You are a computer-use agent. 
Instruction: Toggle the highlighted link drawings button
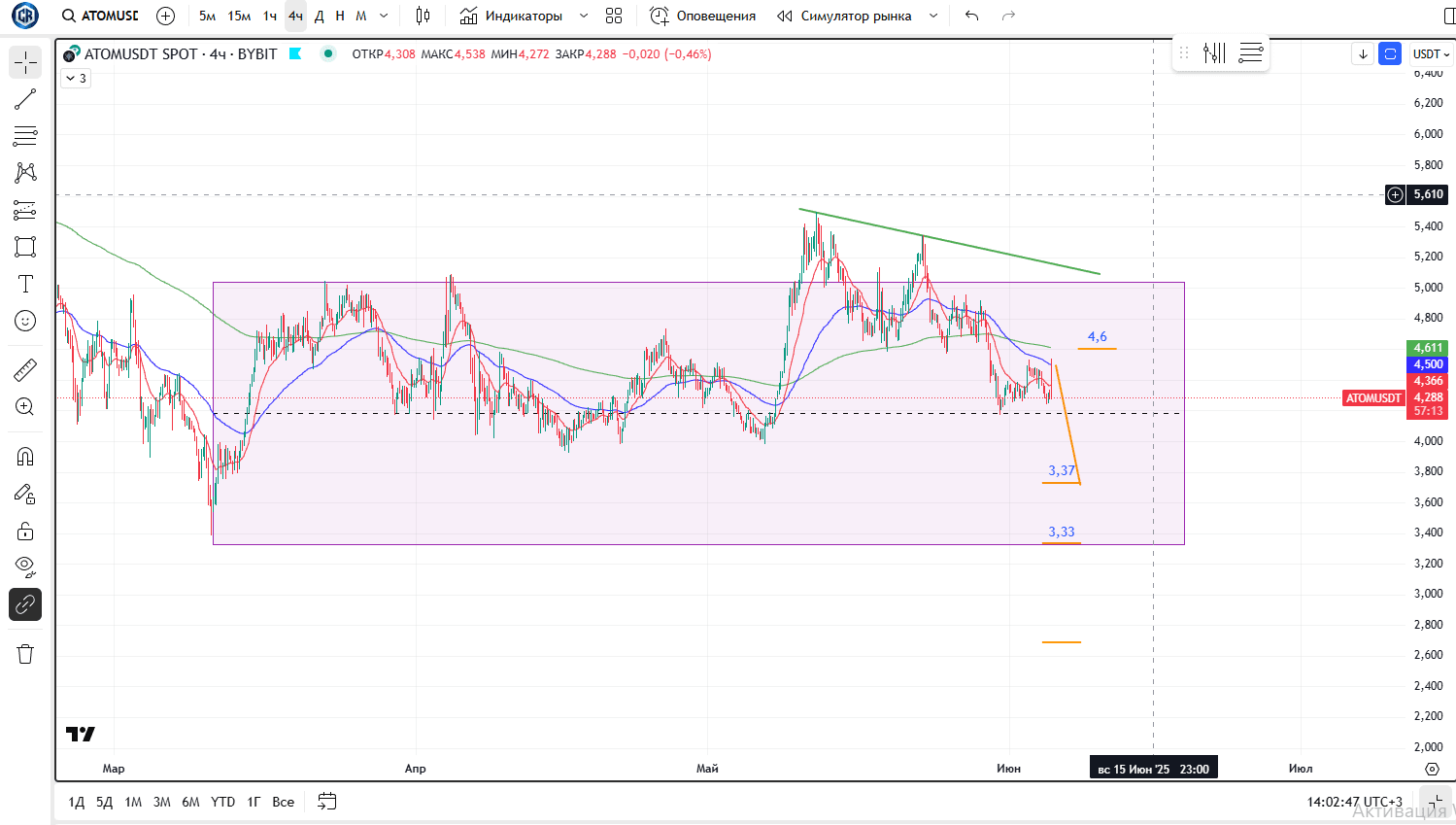pos(25,604)
